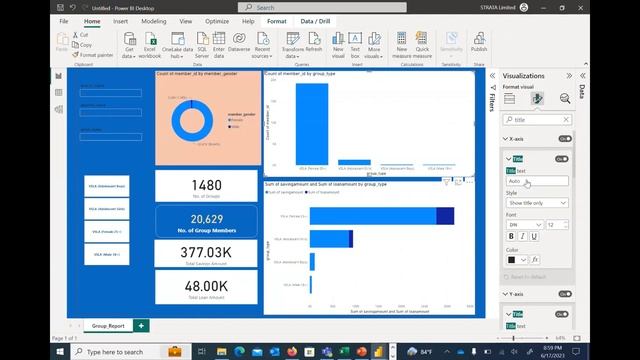640x360 pixels.
Task: Open the Enter data table tool
Action: [x=219, y=45]
